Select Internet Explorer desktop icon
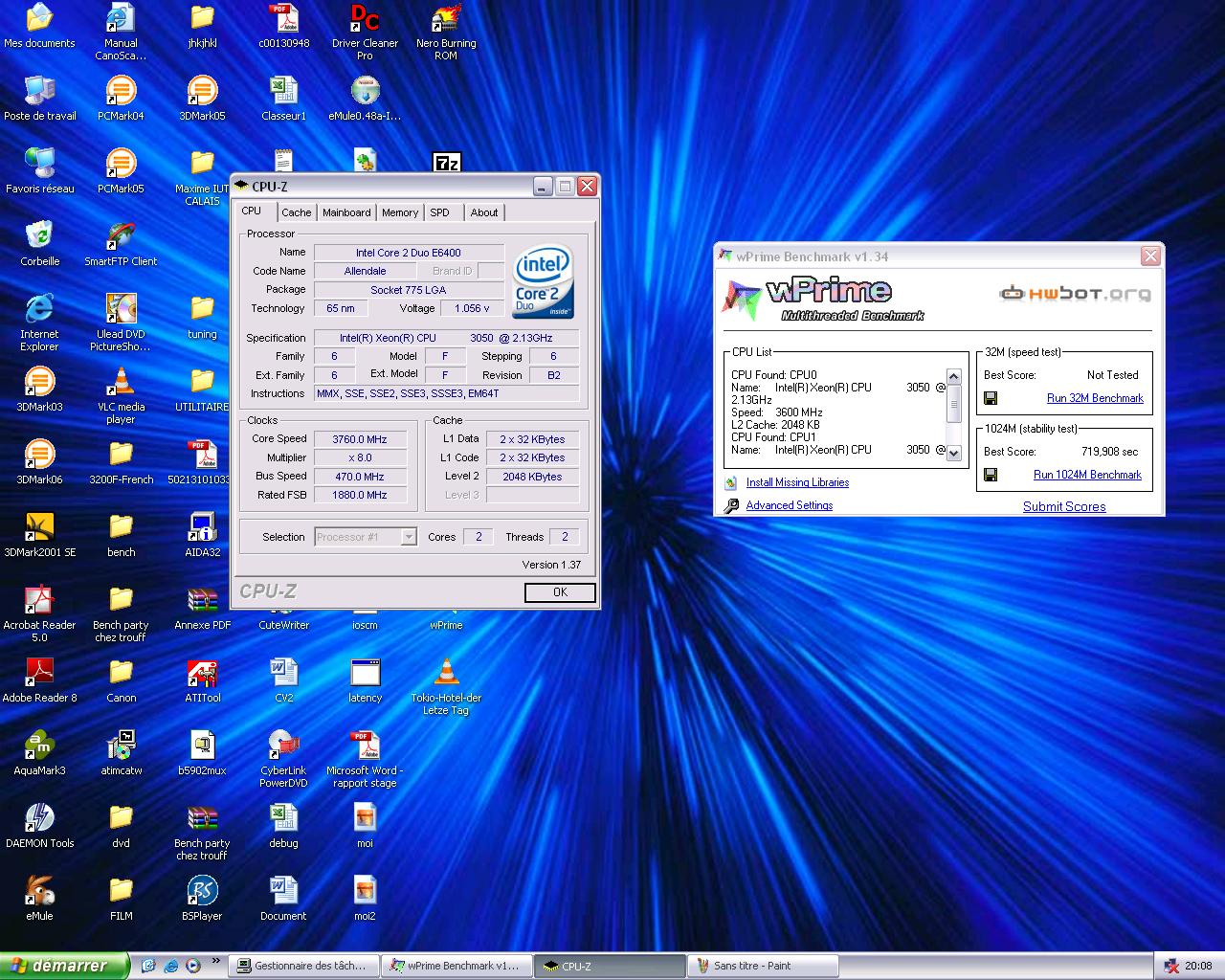Screen dimensions: 1225x980 [39, 323]
